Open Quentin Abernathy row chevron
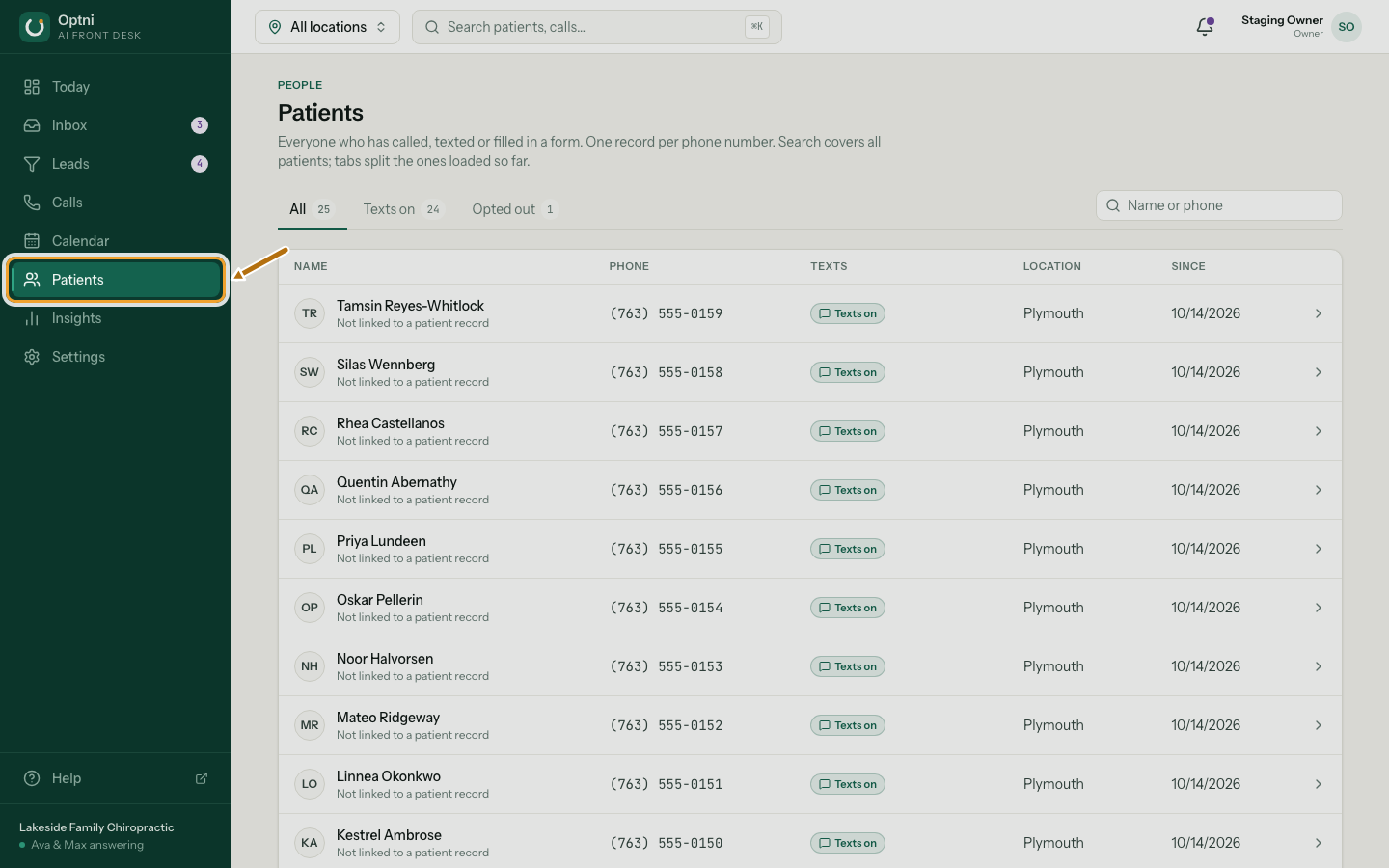 coord(1319,490)
